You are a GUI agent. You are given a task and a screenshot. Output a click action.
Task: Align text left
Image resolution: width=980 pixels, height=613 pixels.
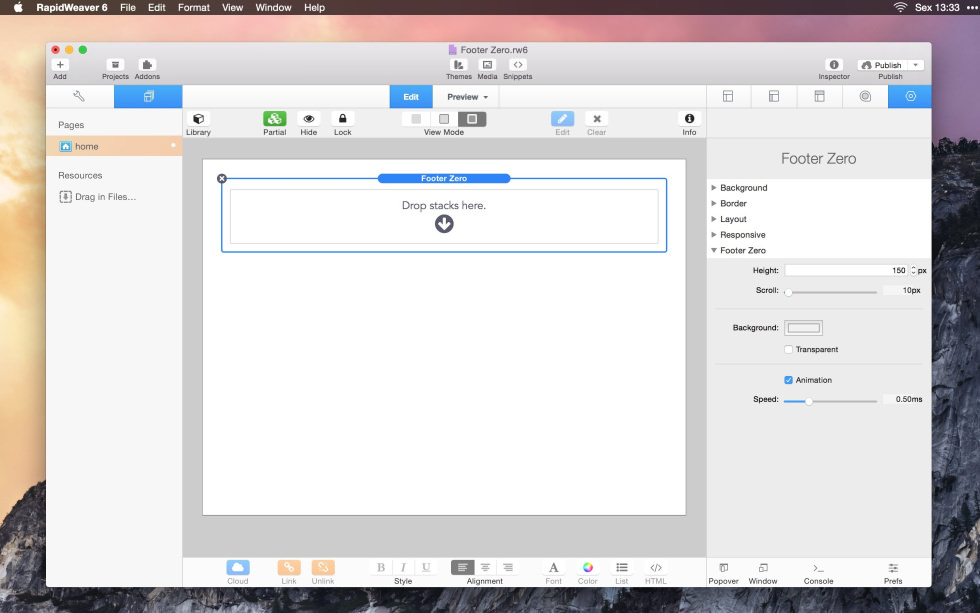click(462, 567)
